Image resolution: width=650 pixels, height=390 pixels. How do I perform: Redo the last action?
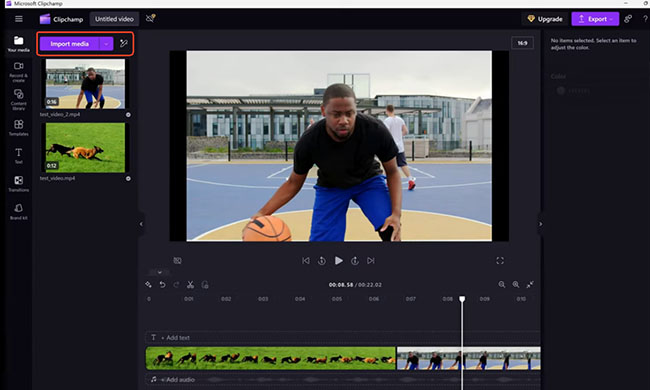tap(176, 284)
